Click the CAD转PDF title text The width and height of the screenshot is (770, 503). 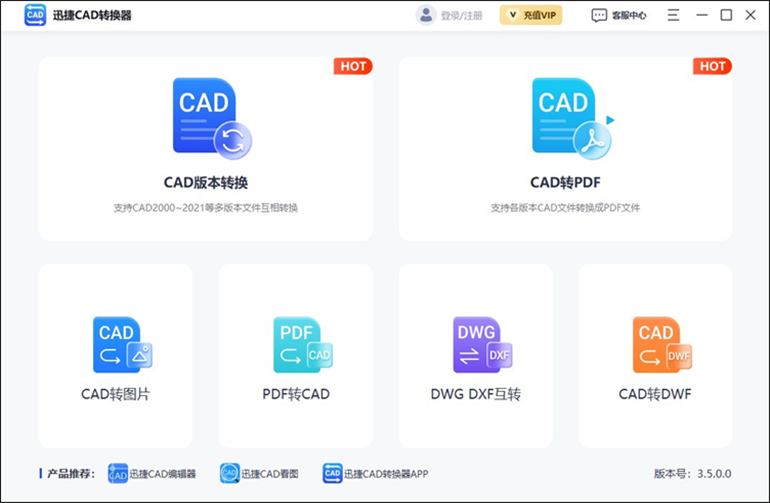(565, 183)
